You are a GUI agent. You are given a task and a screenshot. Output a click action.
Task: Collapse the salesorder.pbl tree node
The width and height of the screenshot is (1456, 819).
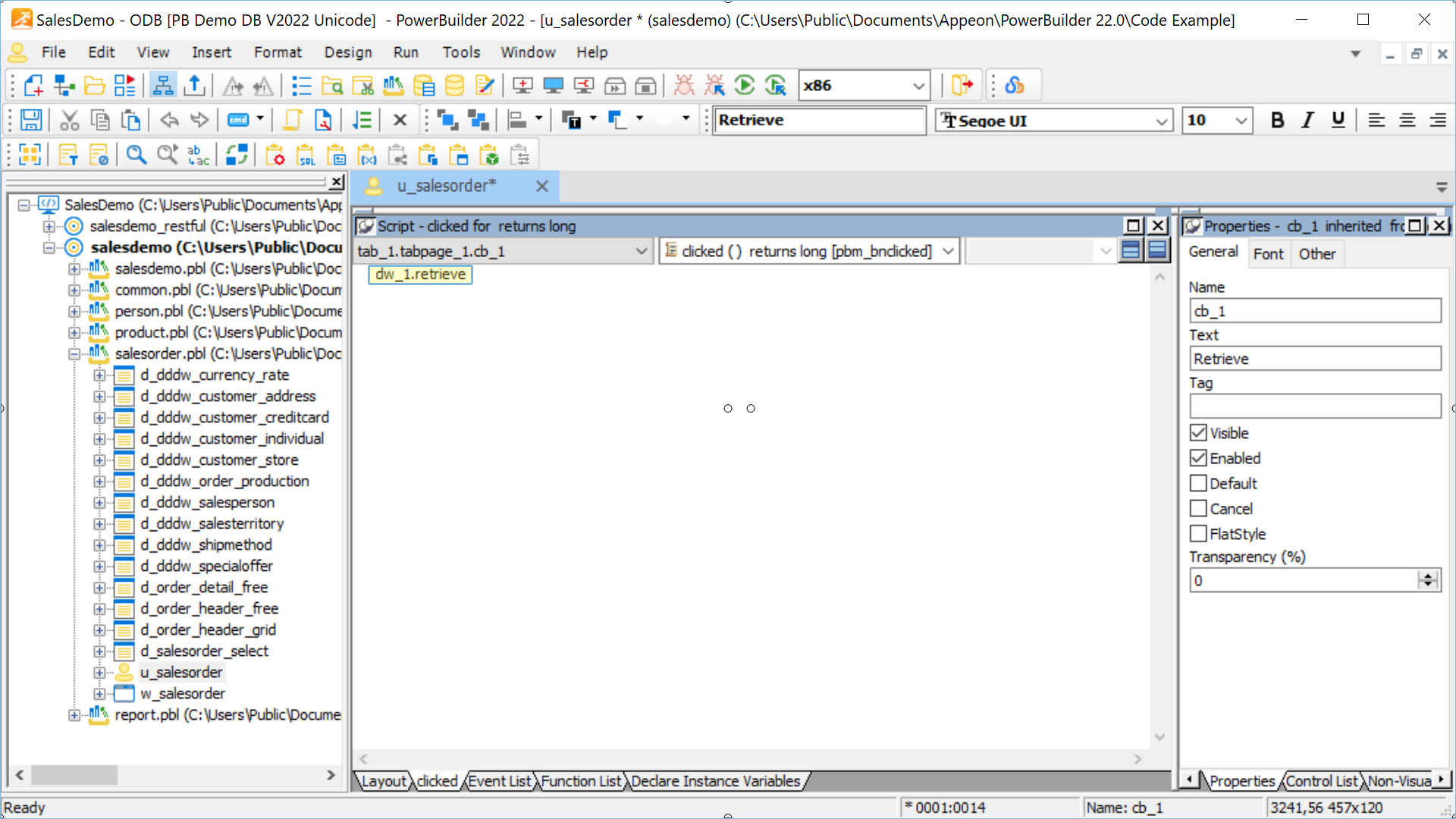74,353
